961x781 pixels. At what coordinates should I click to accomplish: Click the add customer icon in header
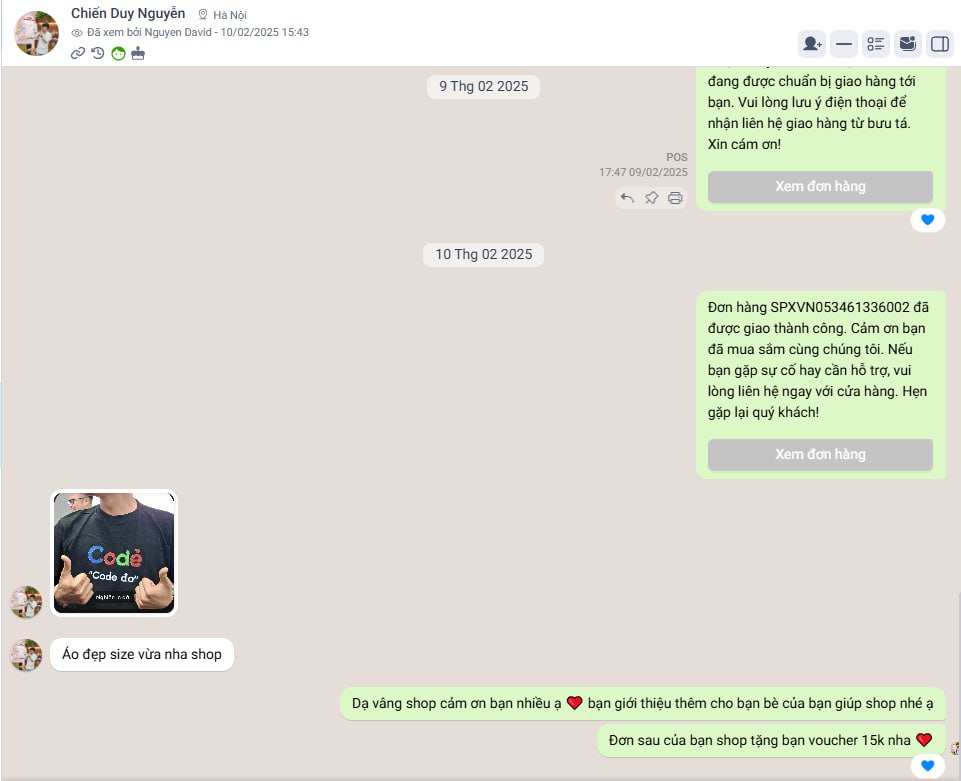coord(812,44)
